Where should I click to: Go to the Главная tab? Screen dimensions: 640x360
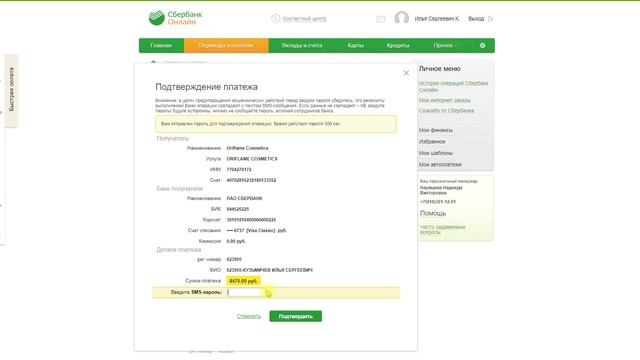pyautogui.click(x=161, y=45)
